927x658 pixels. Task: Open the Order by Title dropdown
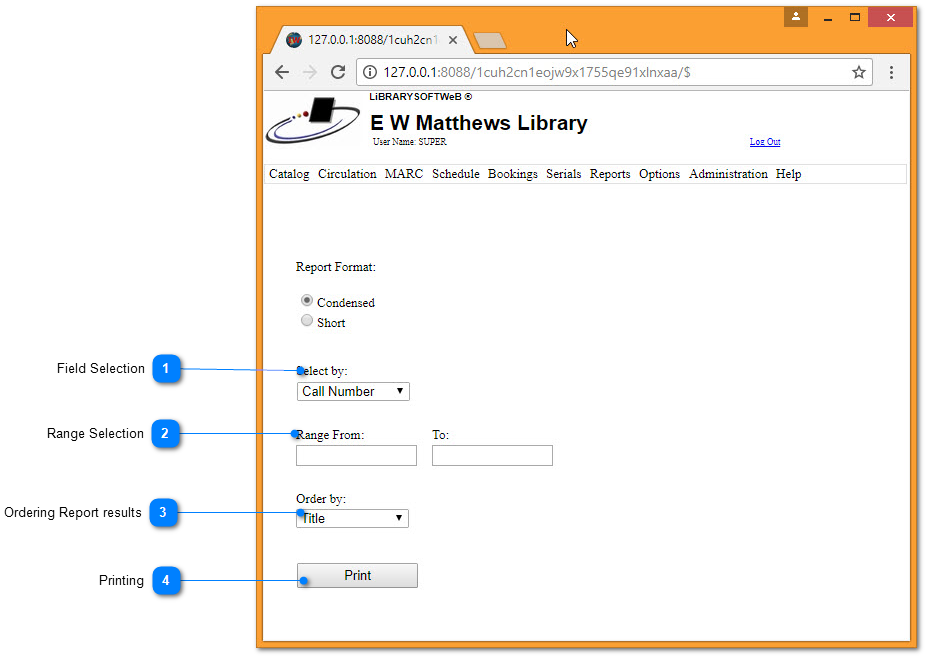[352, 518]
